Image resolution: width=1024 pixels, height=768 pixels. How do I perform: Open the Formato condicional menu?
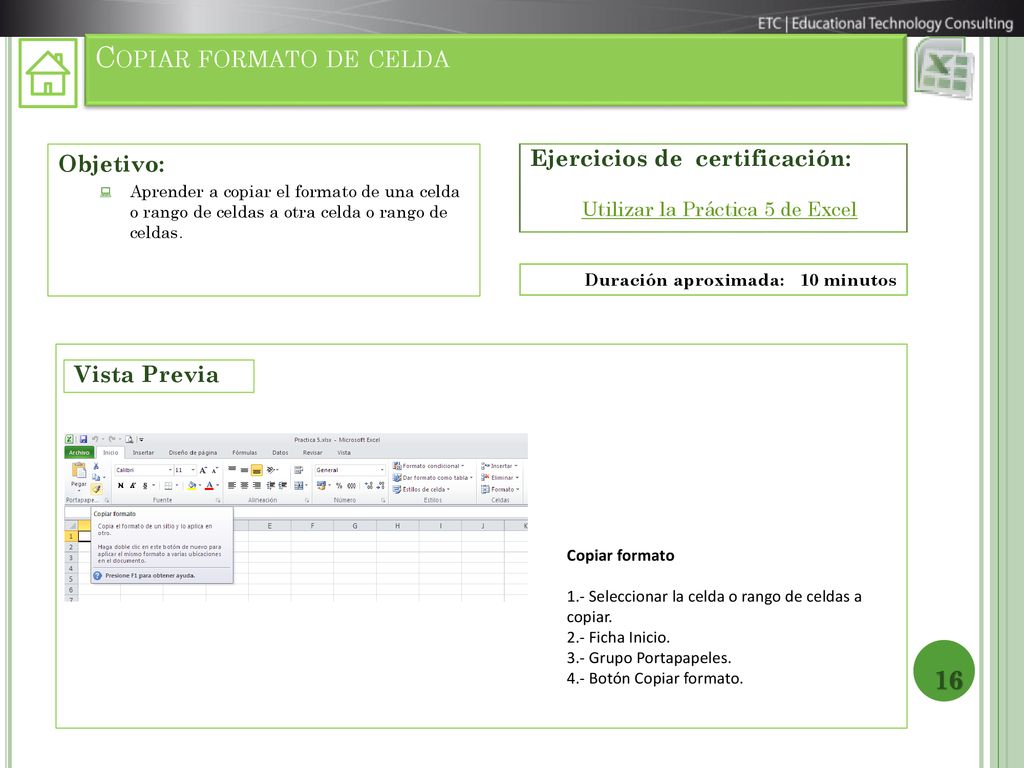[x=428, y=466]
